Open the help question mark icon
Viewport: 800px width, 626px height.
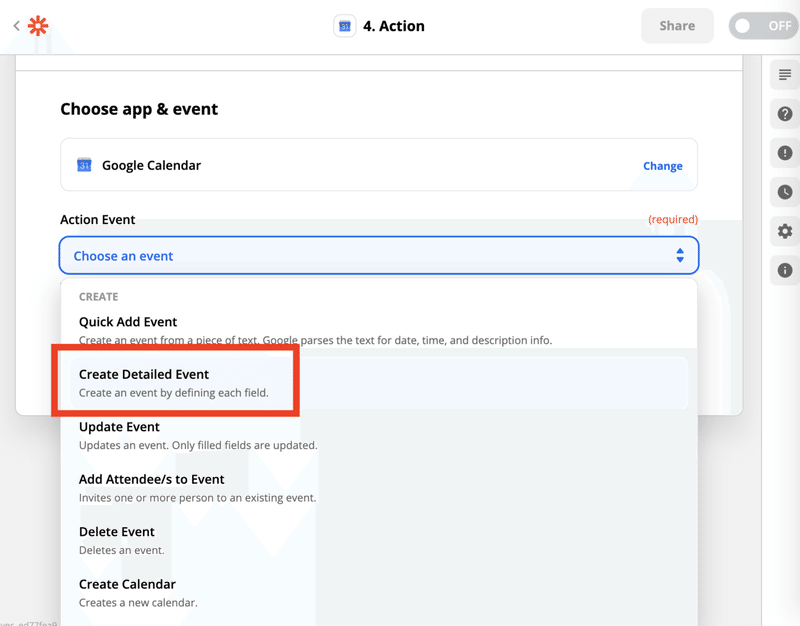[785, 114]
